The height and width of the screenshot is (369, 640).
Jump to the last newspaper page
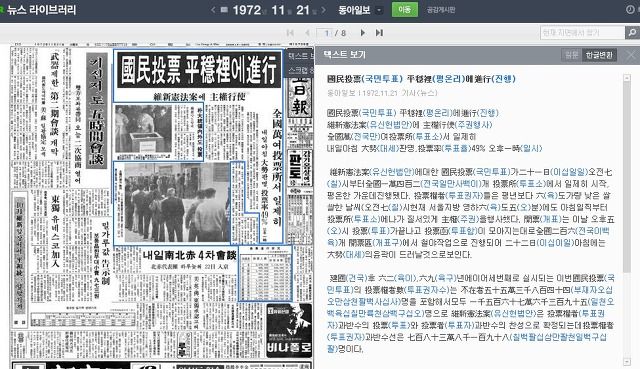[x=379, y=33]
